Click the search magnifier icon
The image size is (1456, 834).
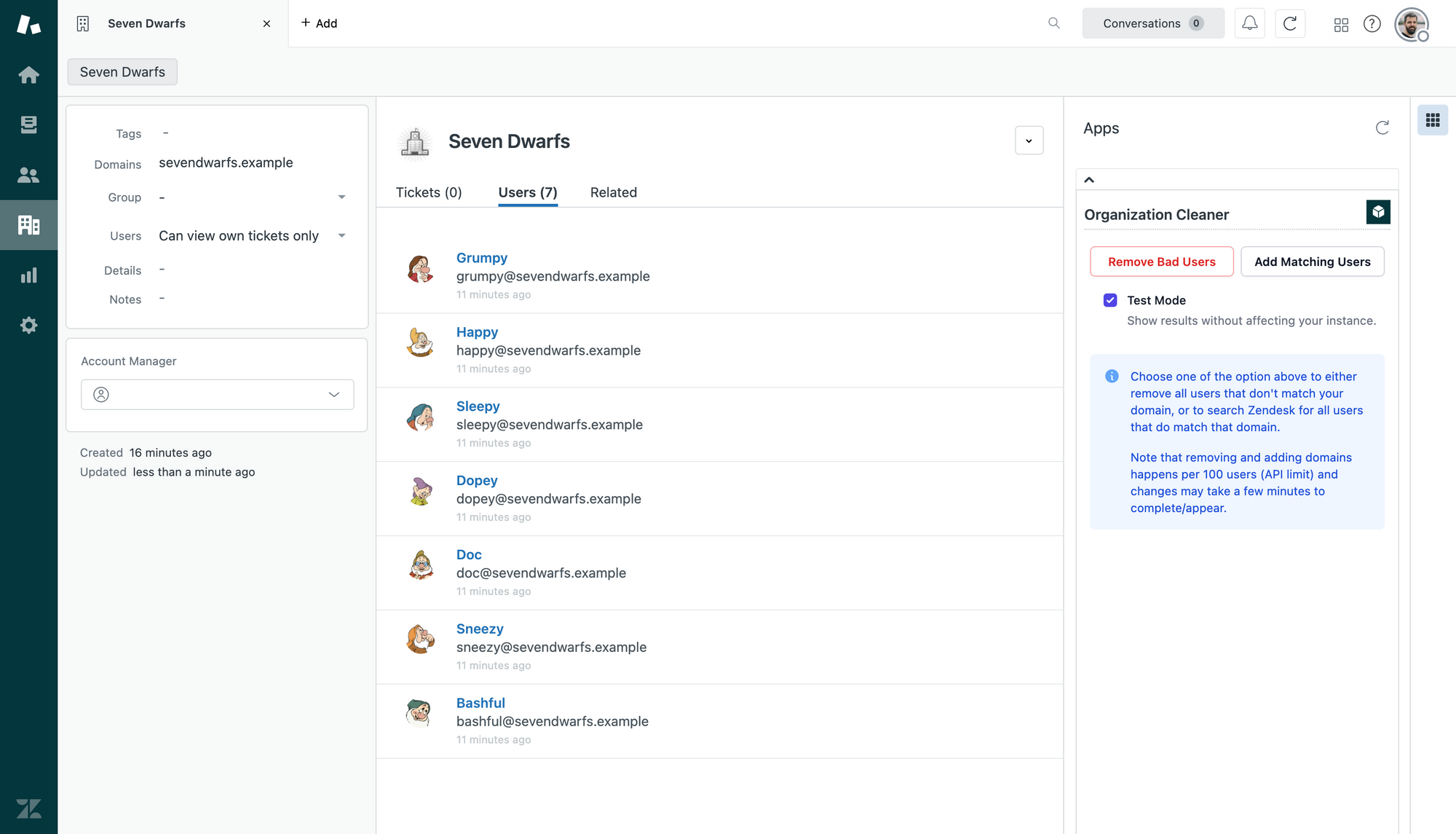tap(1053, 23)
